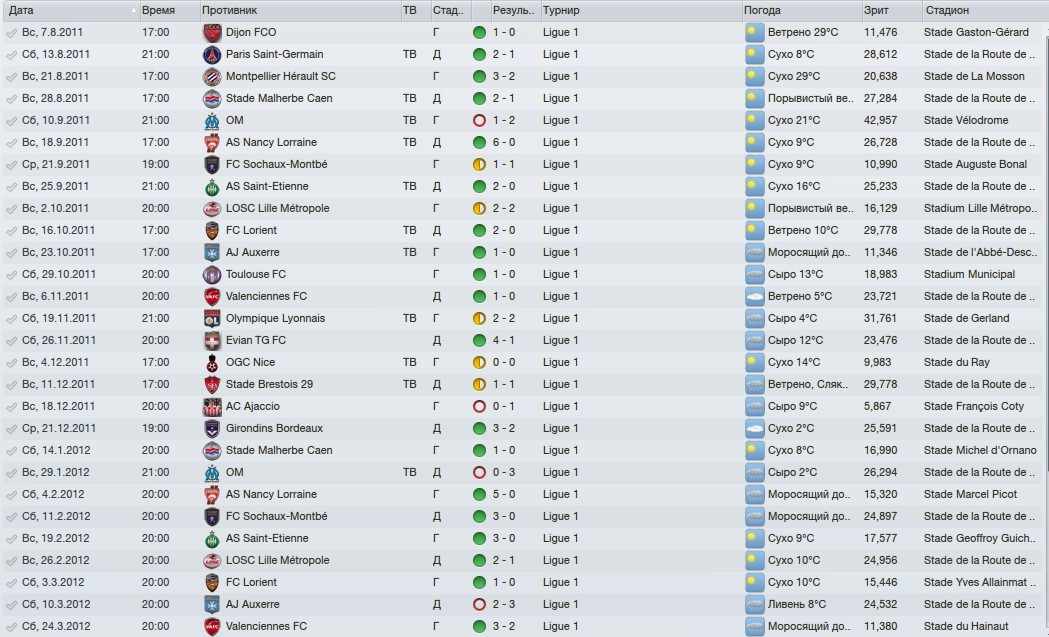Viewport: 1049px width, 637px height.
Task: Sort by the Противник column header
Action: pos(229,10)
